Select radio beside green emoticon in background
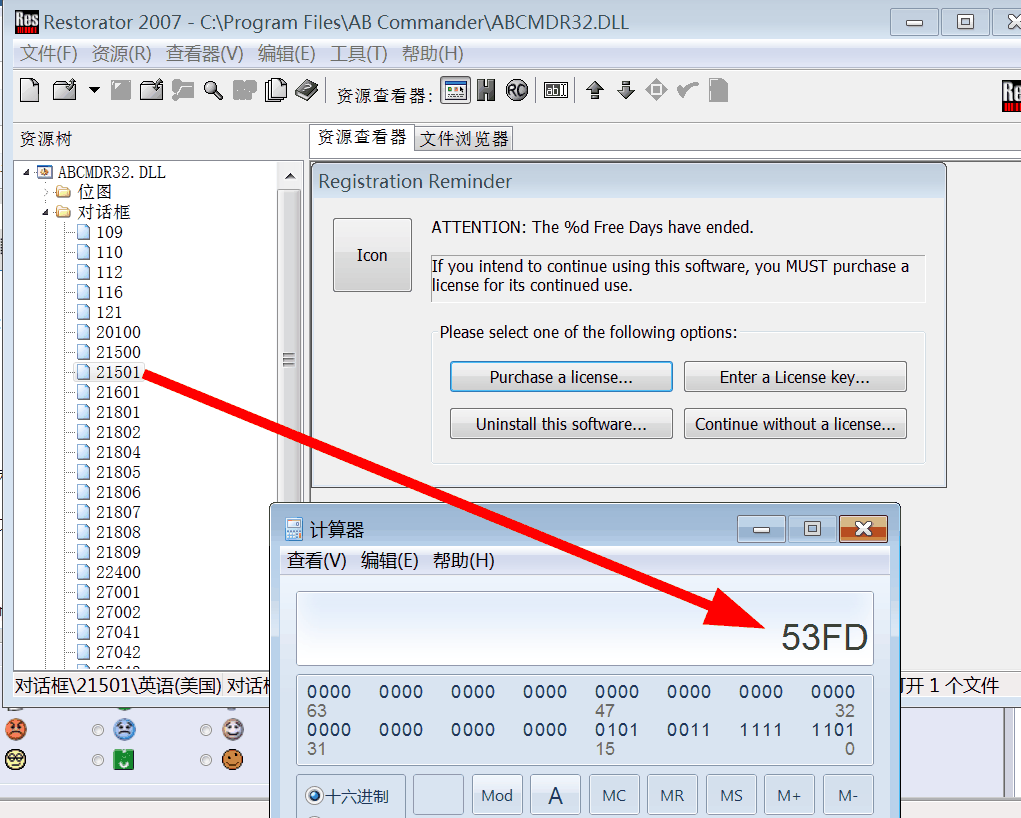The height and width of the screenshot is (818, 1021). [98, 760]
